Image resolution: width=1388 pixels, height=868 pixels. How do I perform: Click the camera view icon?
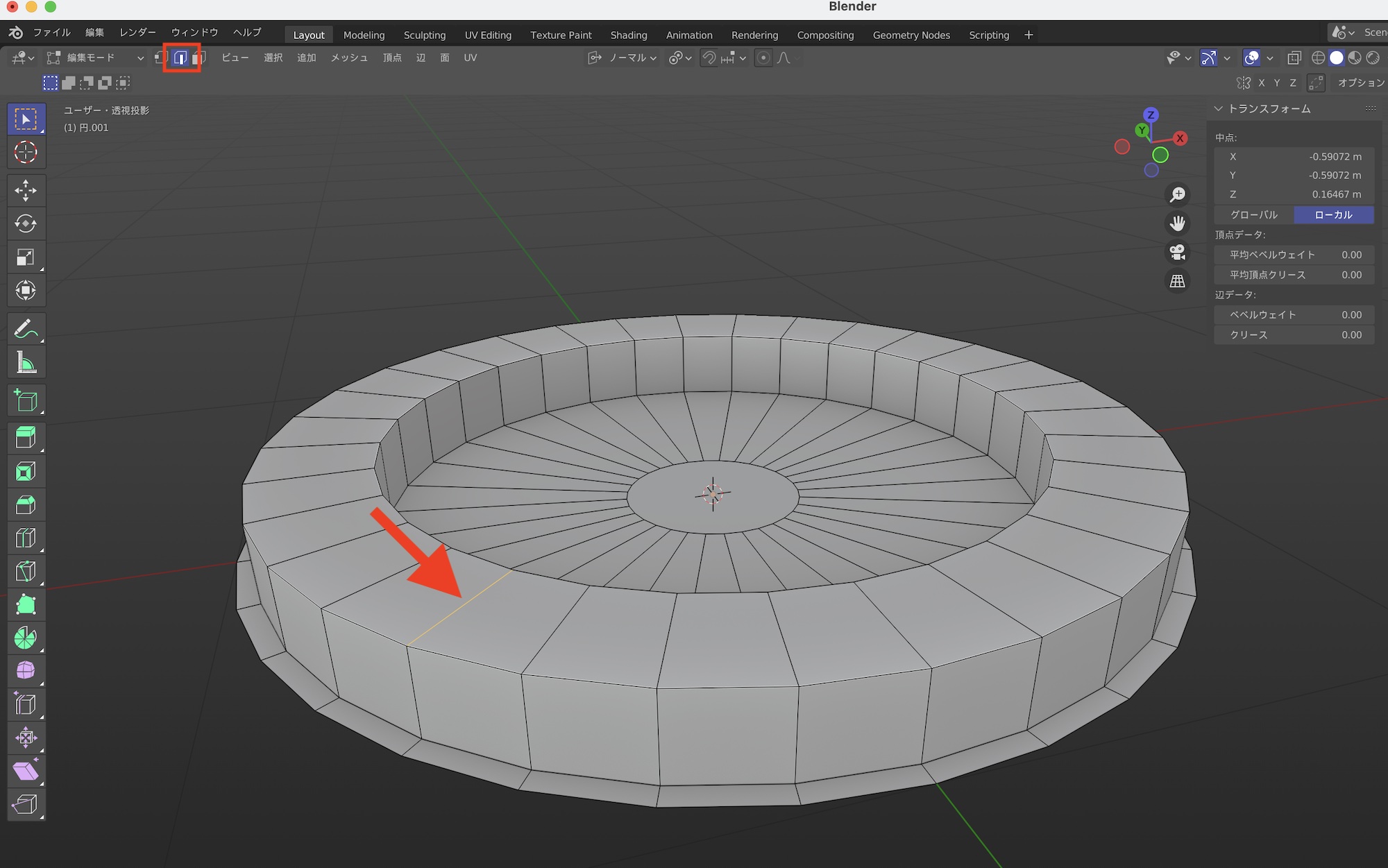coord(1178,252)
